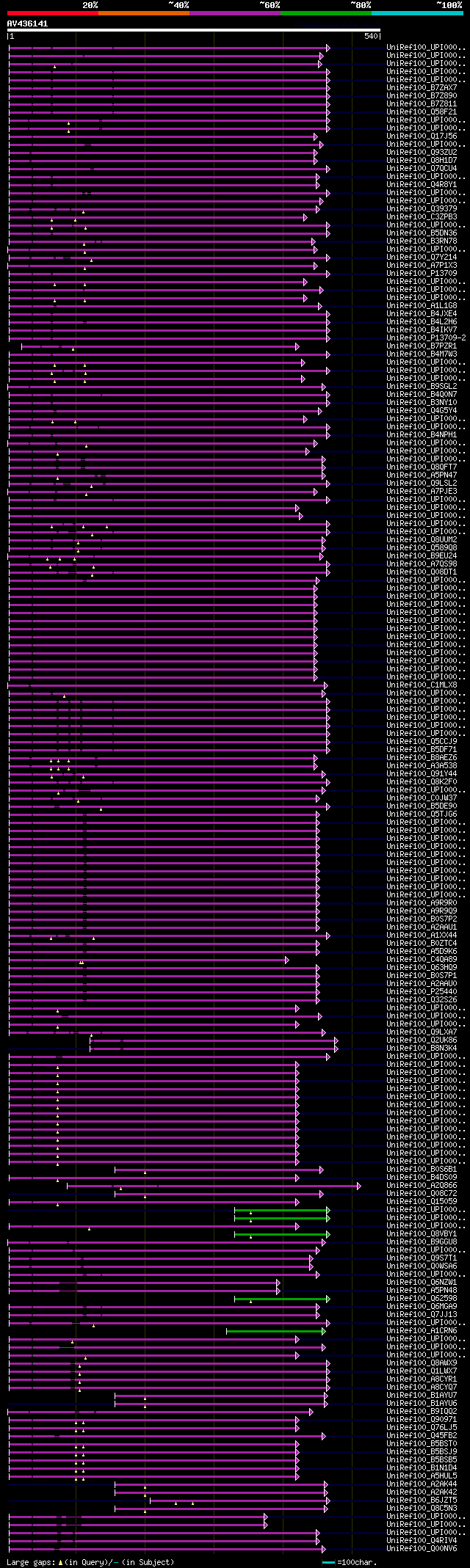470x1568 pixels.
Task: Select the UniRef100_Q39379 entry
Action: point(422,209)
